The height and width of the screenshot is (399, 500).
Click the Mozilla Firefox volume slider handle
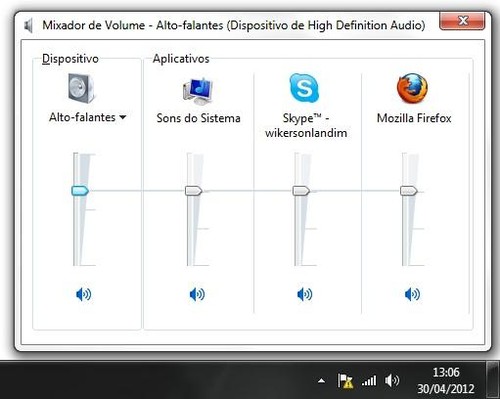(409, 191)
